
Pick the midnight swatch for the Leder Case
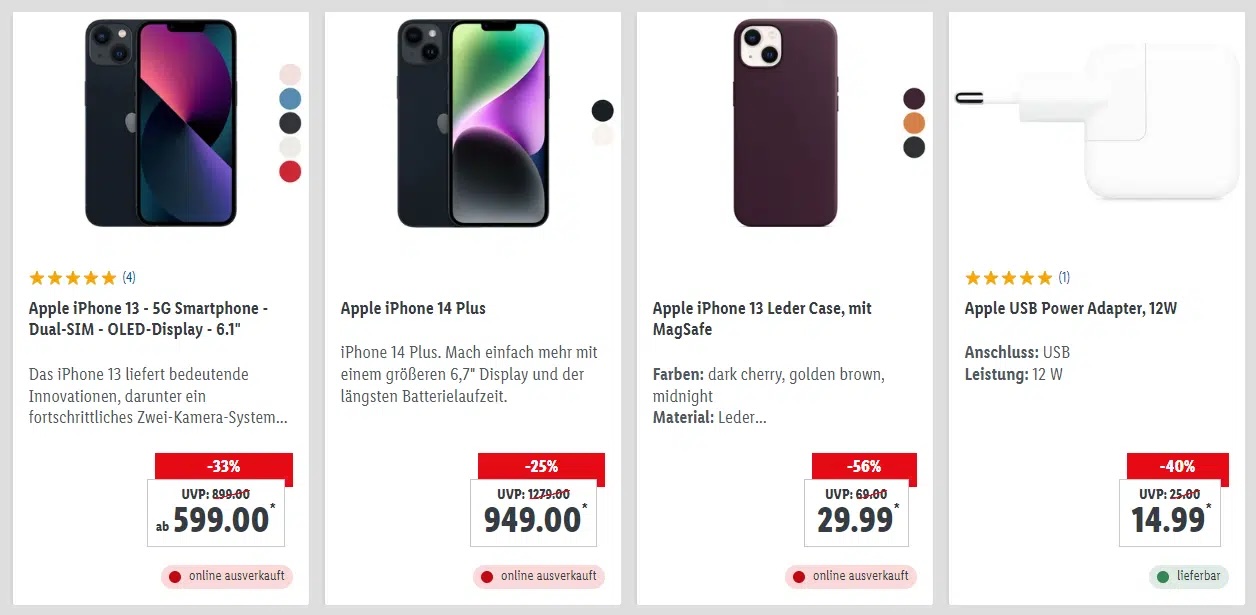pos(914,147)
